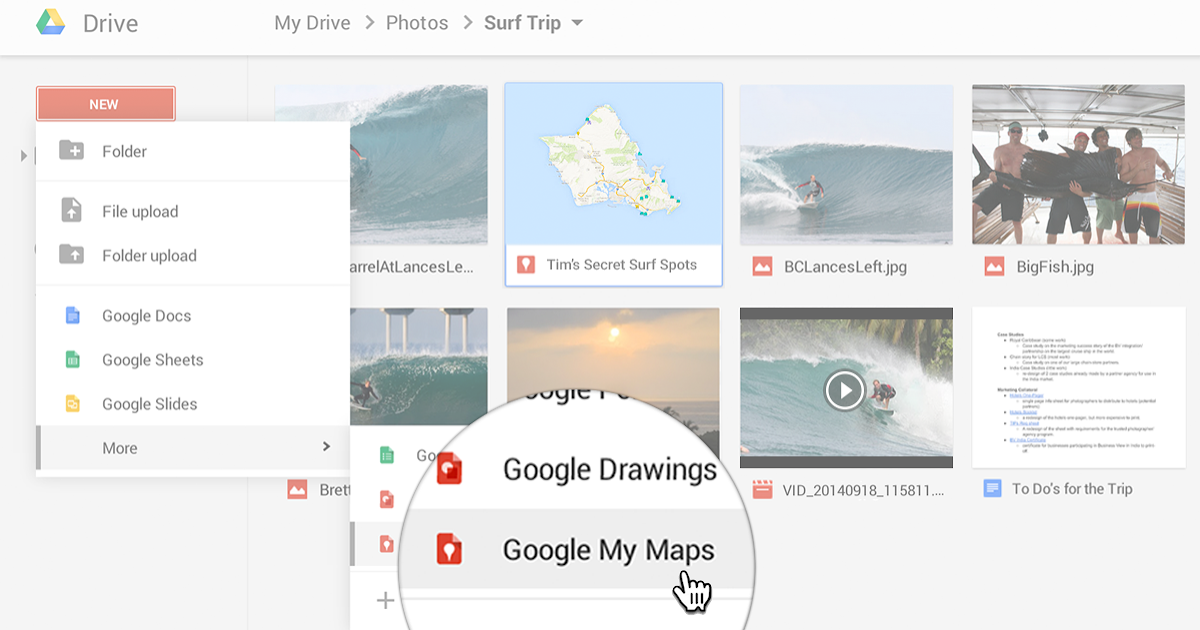Select VID_20140918_115811 file name
This screenshot has width=1200, height=630.
pyautogui.click(x=865, y=490)
